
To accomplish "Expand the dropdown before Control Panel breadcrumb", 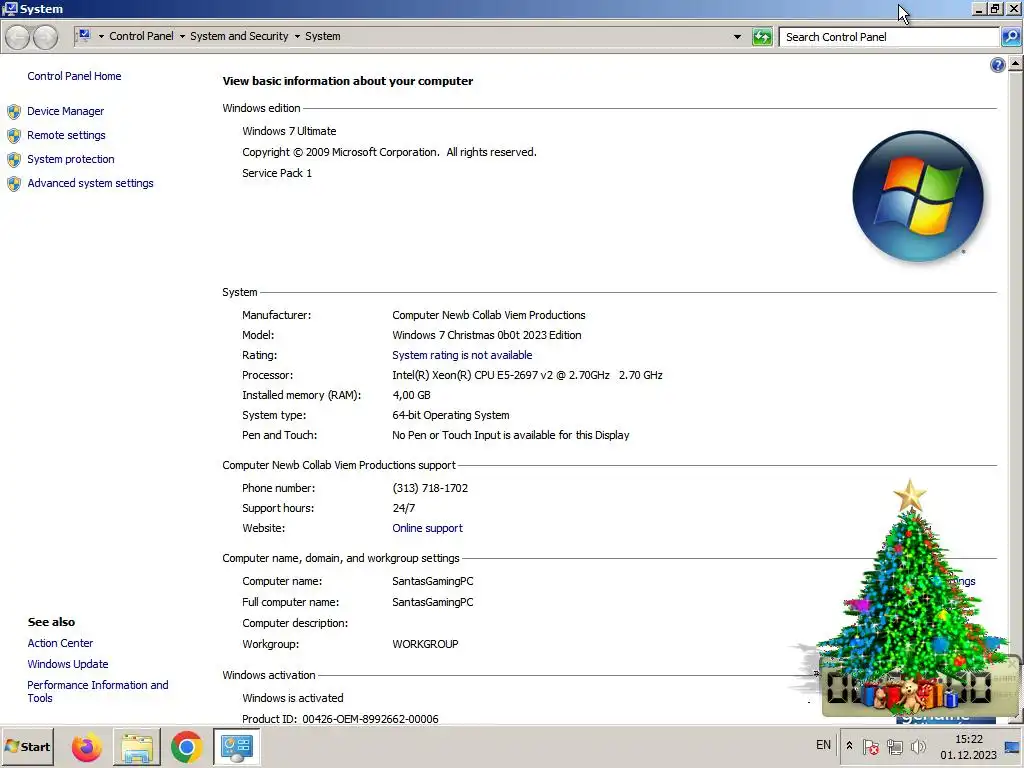I will pos(101,37).
